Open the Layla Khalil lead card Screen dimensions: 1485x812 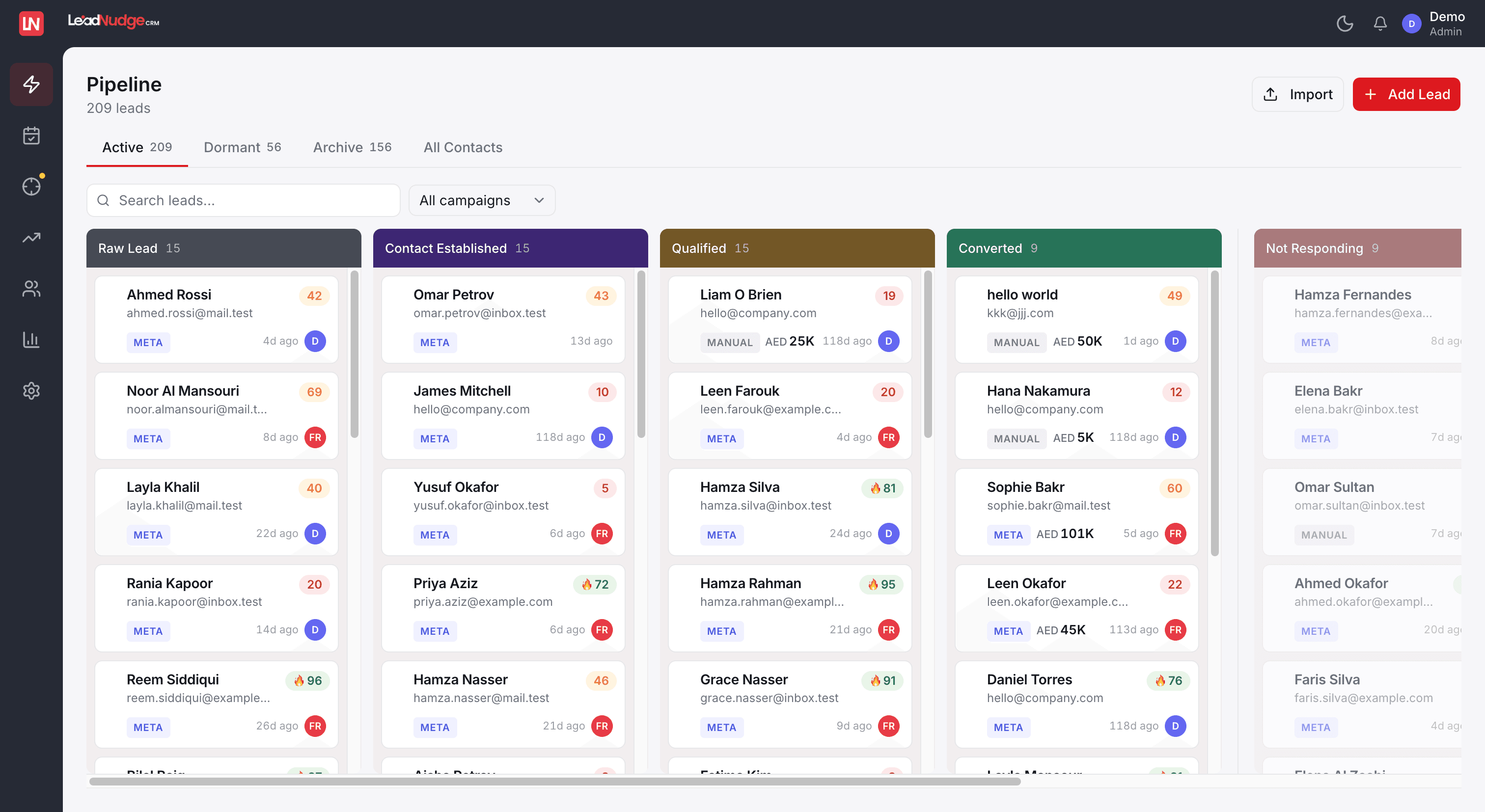216,513
